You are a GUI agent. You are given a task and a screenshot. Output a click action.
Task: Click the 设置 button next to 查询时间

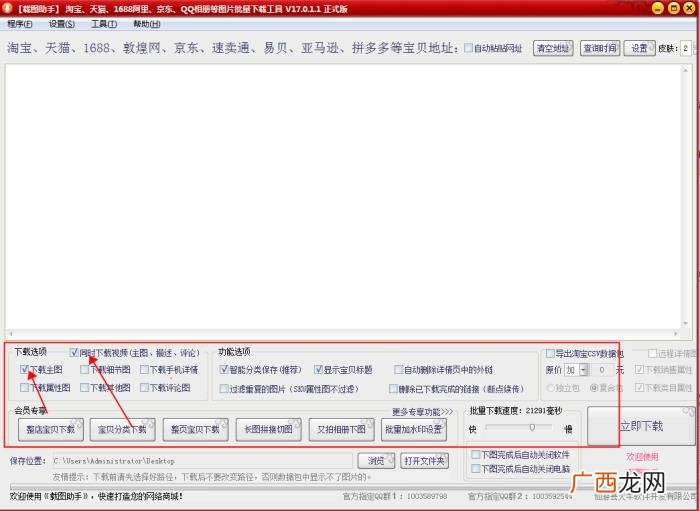pyautogui.click(x=639, y=48)
